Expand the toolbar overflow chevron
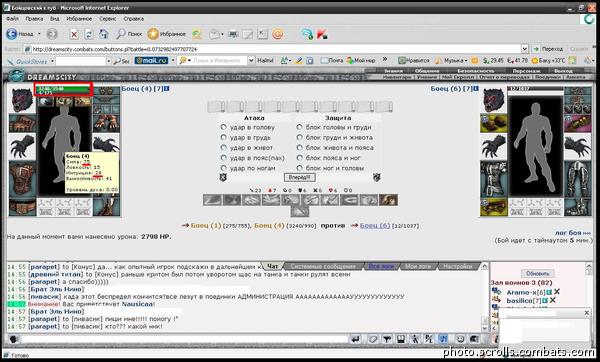This screenshot has width=600, height=362. 385,60
